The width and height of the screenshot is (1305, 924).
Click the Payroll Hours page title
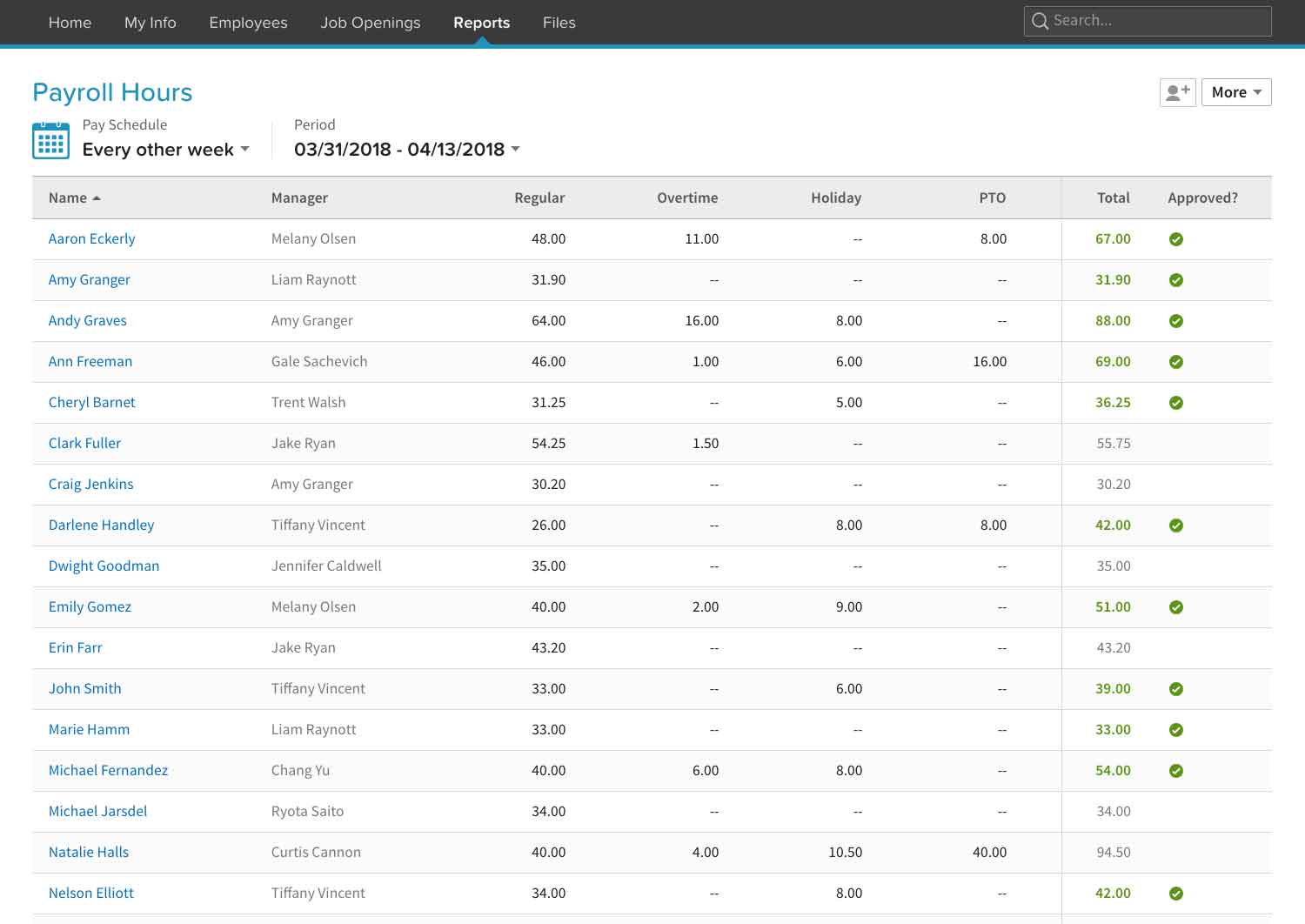point(112,92)
